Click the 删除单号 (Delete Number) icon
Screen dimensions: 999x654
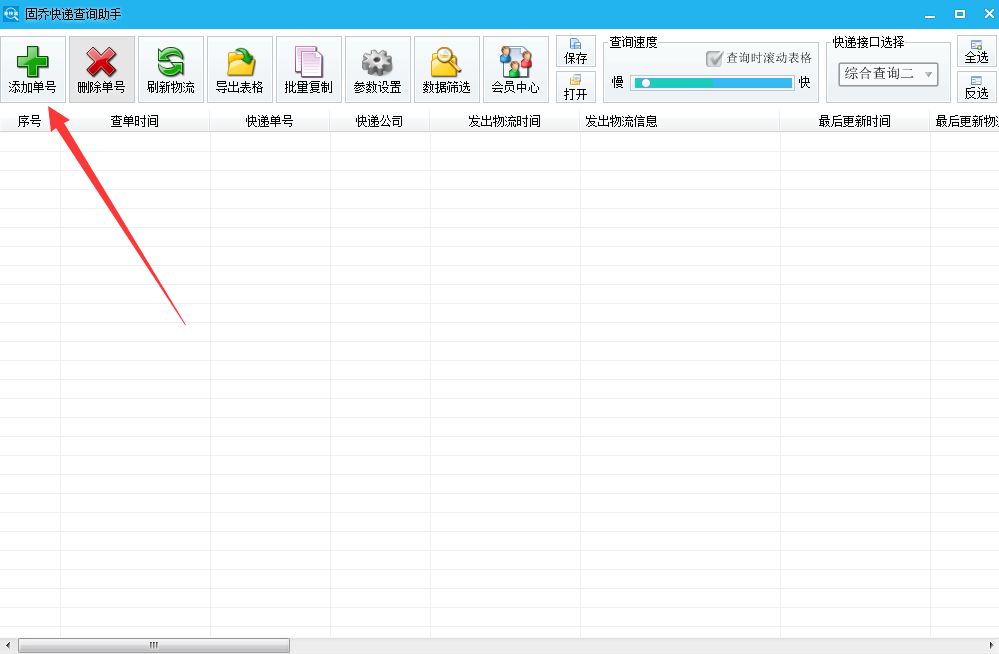[100, 68]
